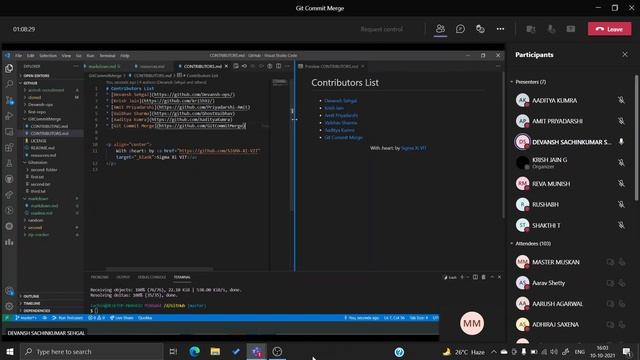Viewport: 640px width, 360px height.
Task: Toggle the mic icon for Aarav Shetty
Action: coord(622,283)
